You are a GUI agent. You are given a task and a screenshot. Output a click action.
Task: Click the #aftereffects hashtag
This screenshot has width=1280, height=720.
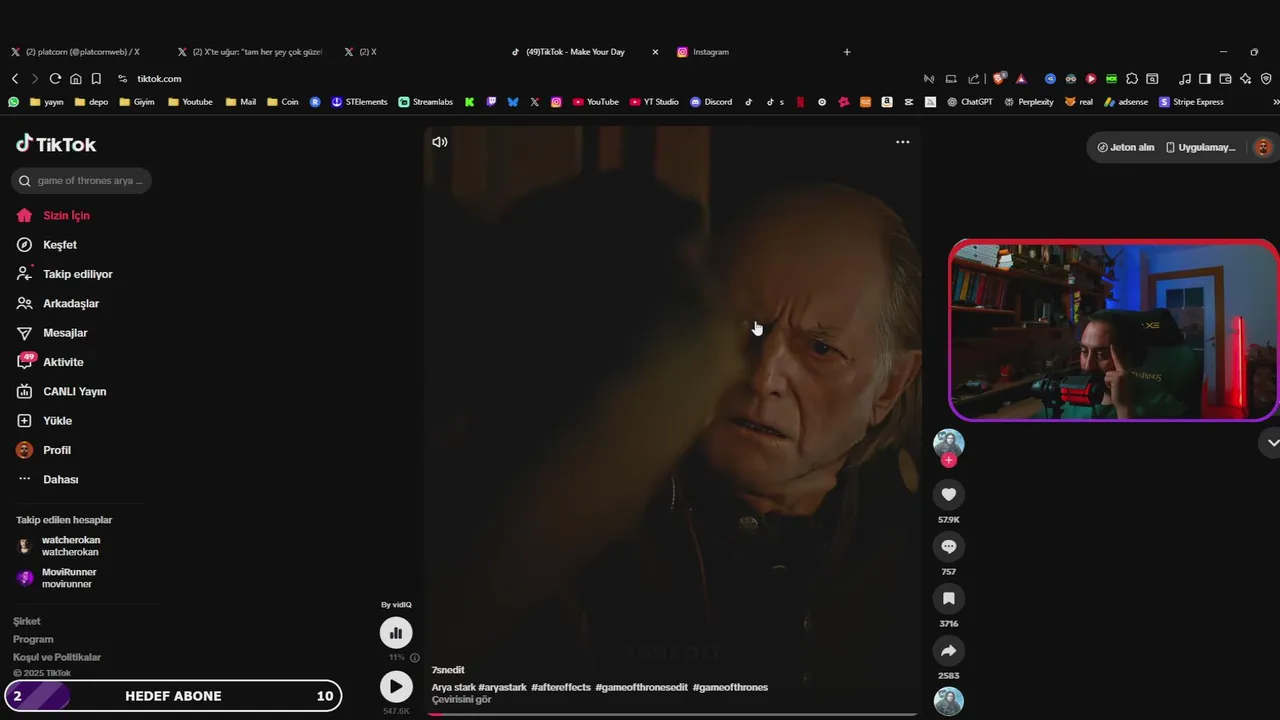[x=561, y=687]
